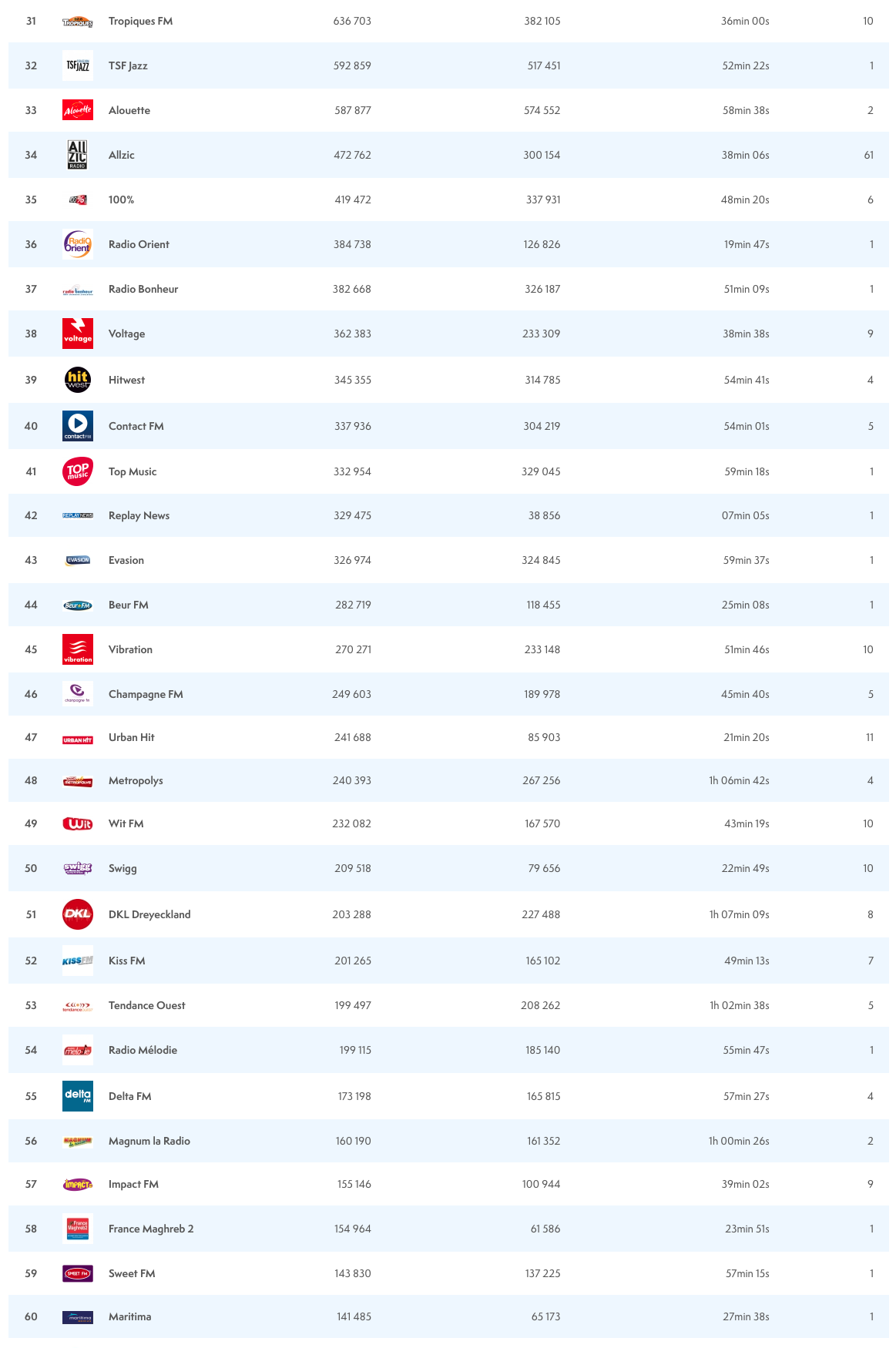Open the Tropiques FM station name

click(140, 21)
